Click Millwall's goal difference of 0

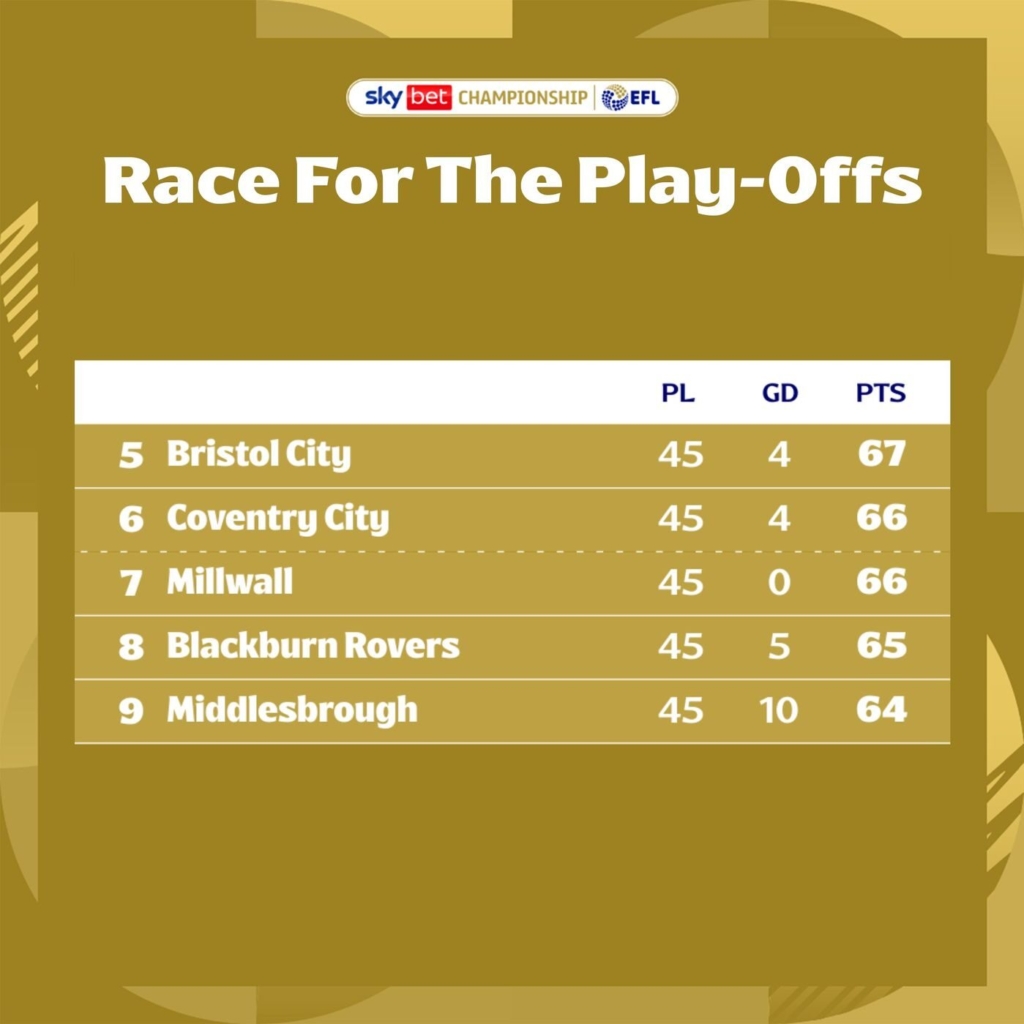(779, 582)
